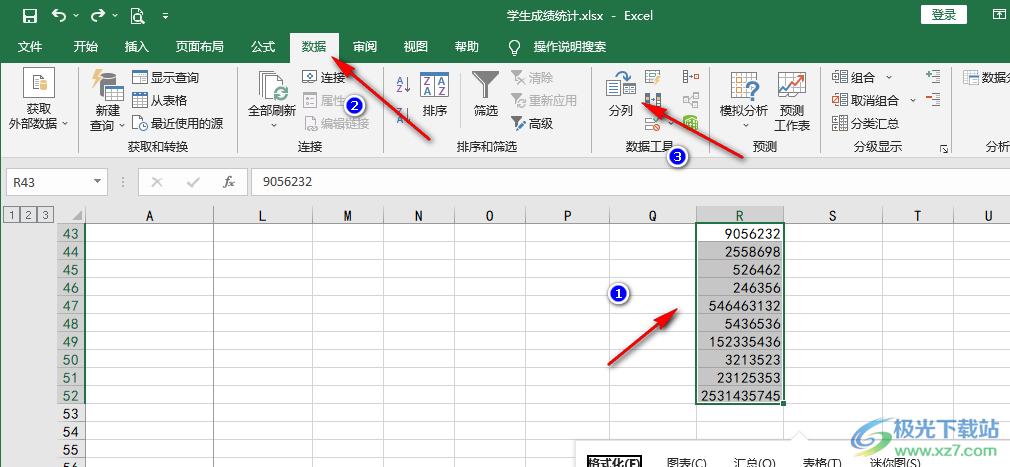The width and height of the screenshot is (1010, 467).
Task: Click the Remove Duplicates icon in 数据工具
Action: click(x=653, y=100)
